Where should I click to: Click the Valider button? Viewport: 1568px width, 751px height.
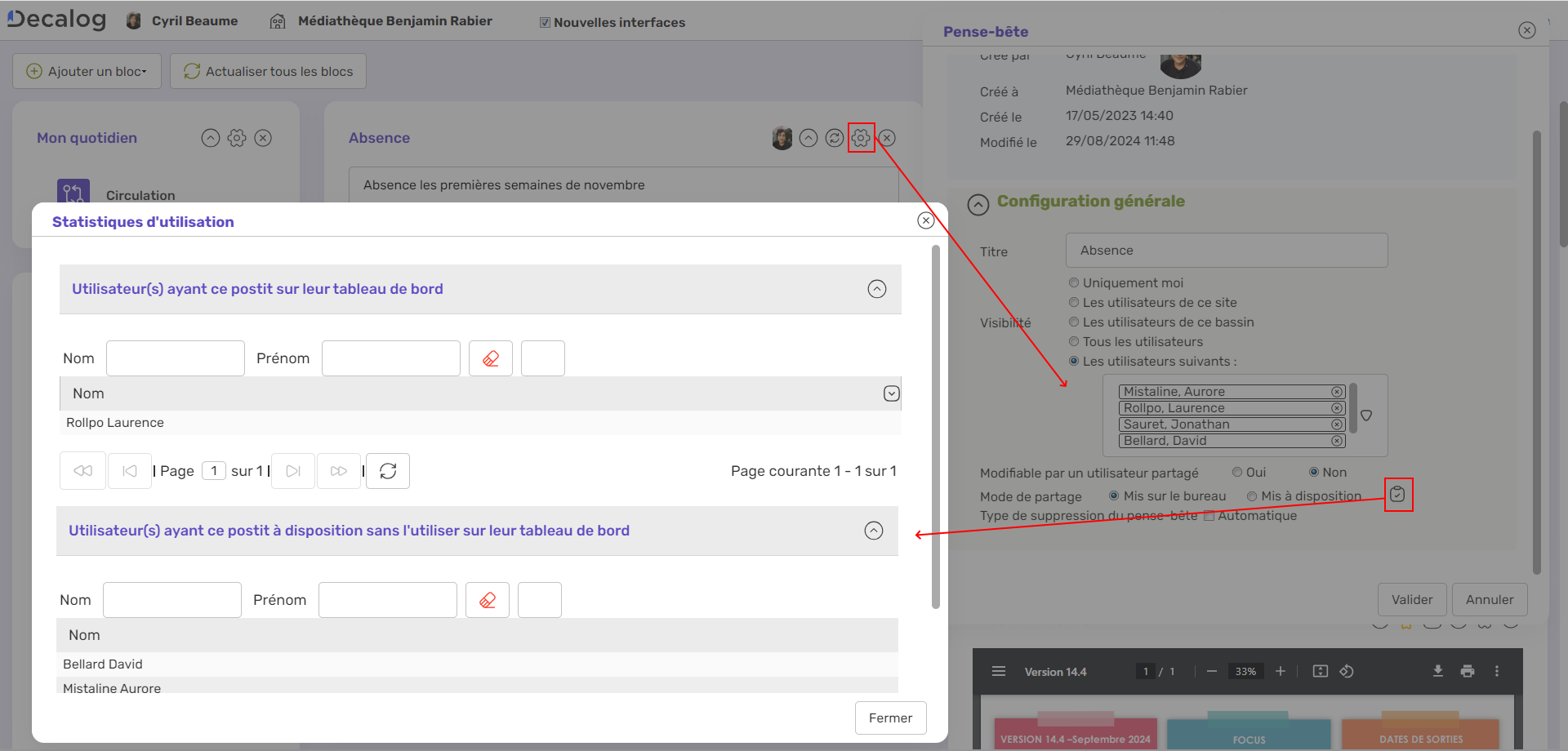pos(1411,599)
